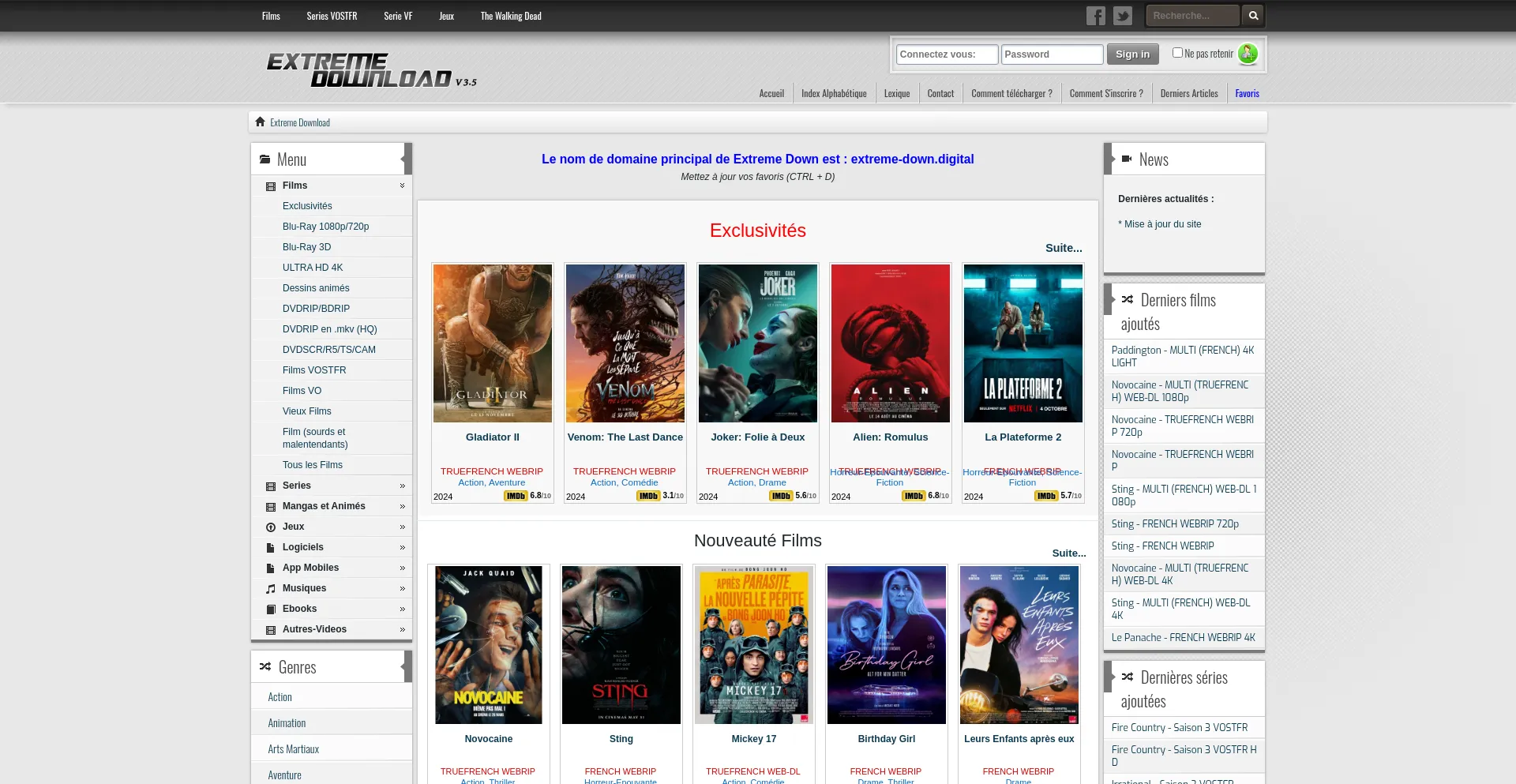Expand the Logiciels menu section
1516x784 pixels.
[402, 547]
